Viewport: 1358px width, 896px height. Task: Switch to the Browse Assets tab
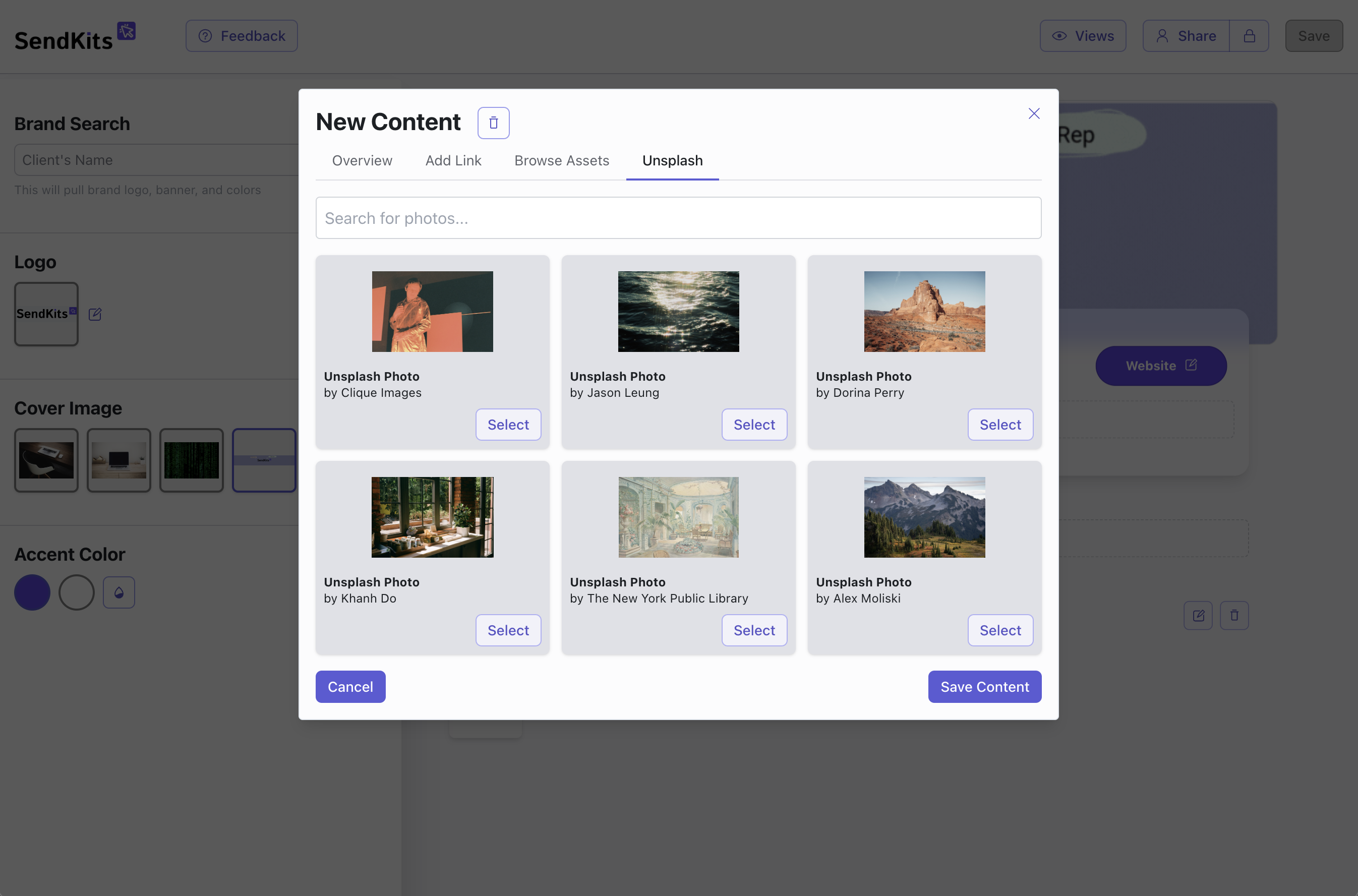pyautogui.click(x=562, y=160)
